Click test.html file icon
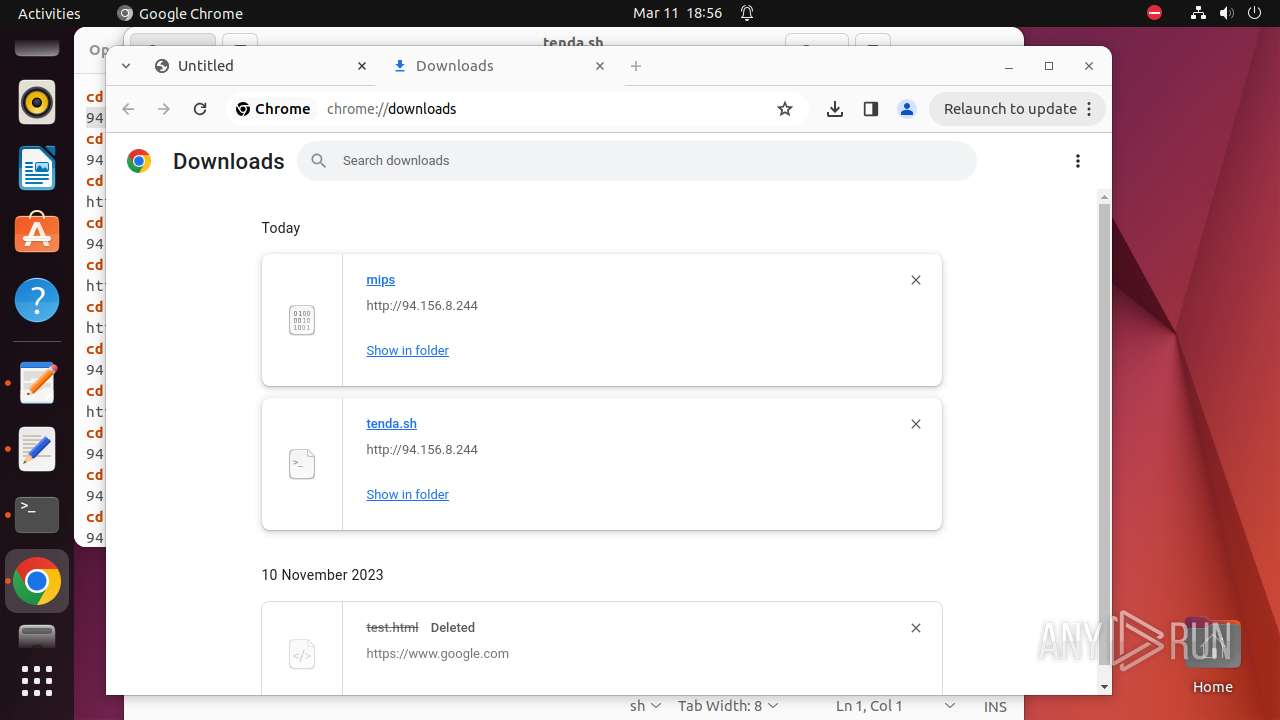This screenshot has height=720, width=1280. pyautogui.click(x=302, y=654)
